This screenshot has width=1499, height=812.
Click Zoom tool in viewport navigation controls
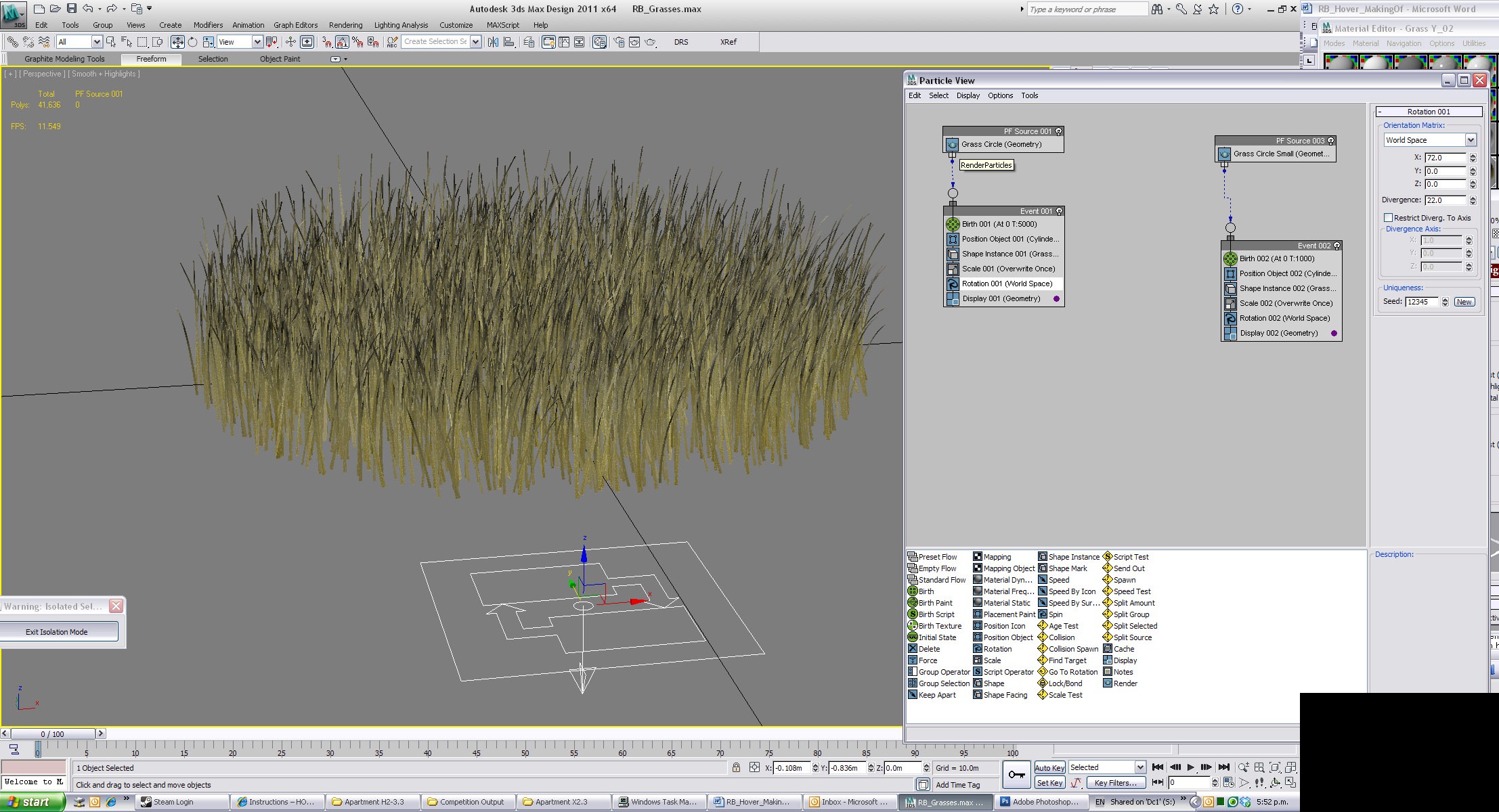(x=1243, y=767)
